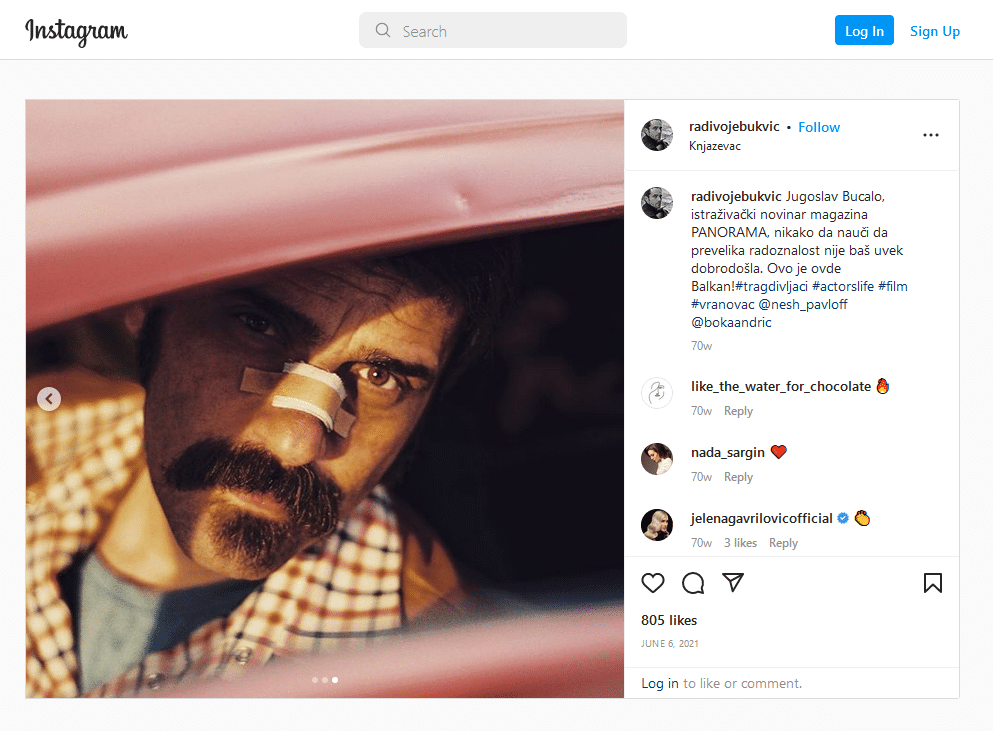Click jelenagavrilovicofficial verified badge
The width and height of the screenshot is (993, 731).
point(843,518)
